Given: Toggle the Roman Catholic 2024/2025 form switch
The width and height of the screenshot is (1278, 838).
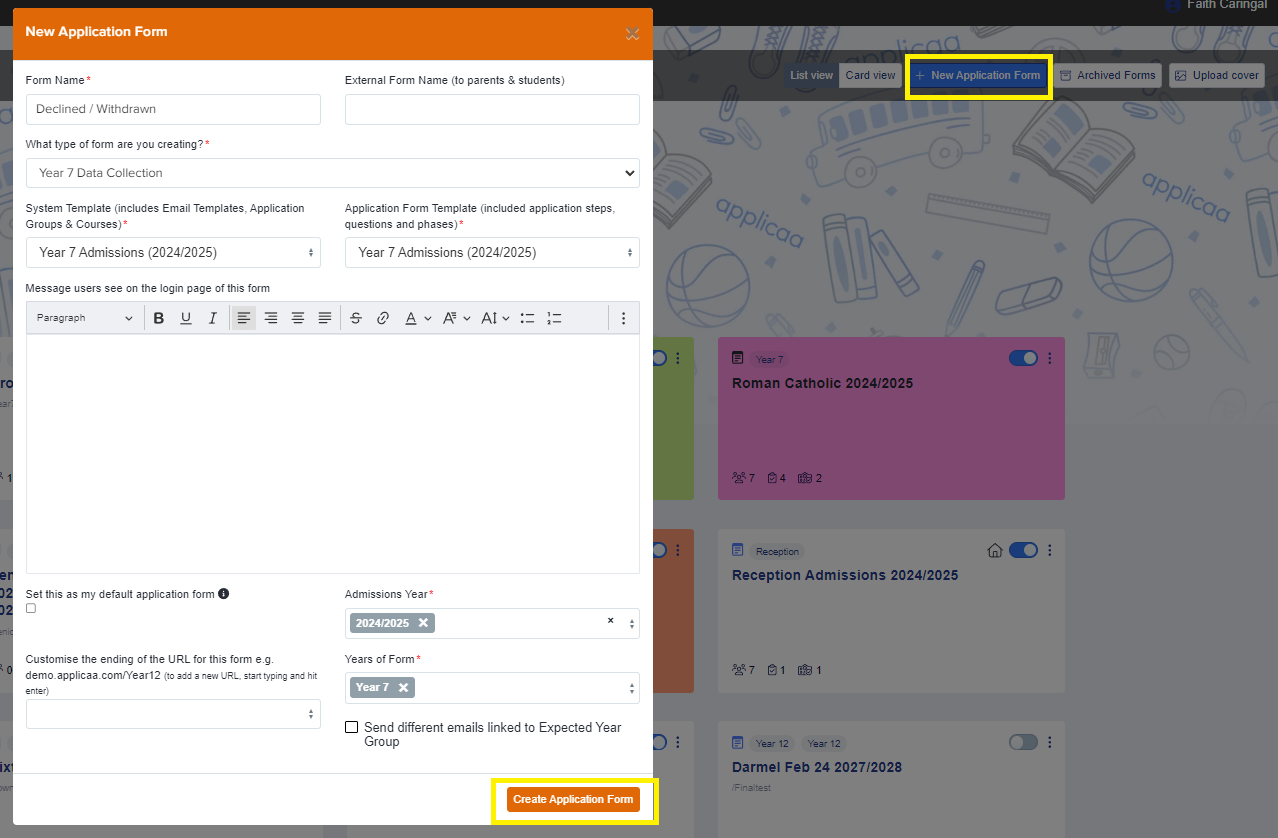Looking at the screenshot, I should 1023,358.
